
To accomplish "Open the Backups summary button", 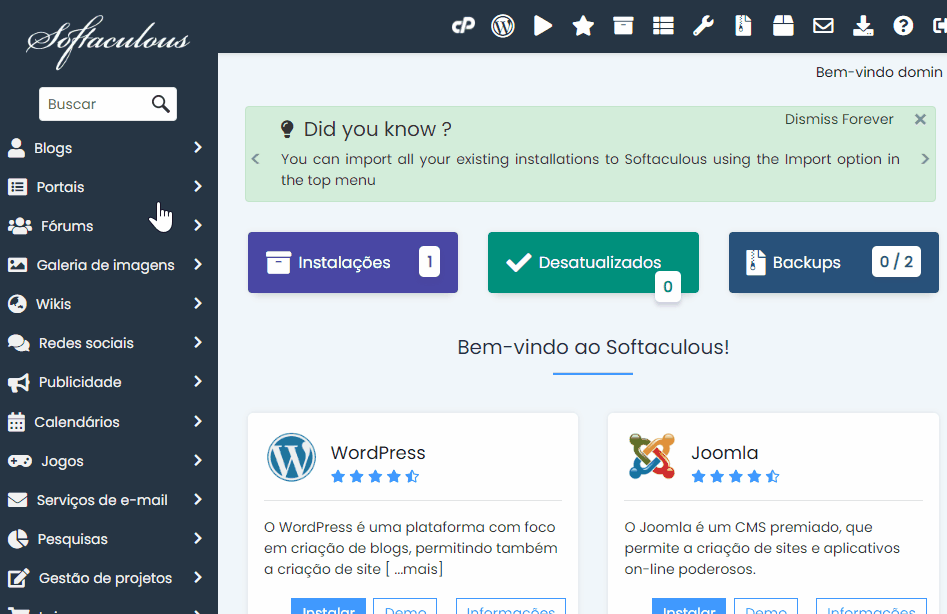I will point(833,263).
